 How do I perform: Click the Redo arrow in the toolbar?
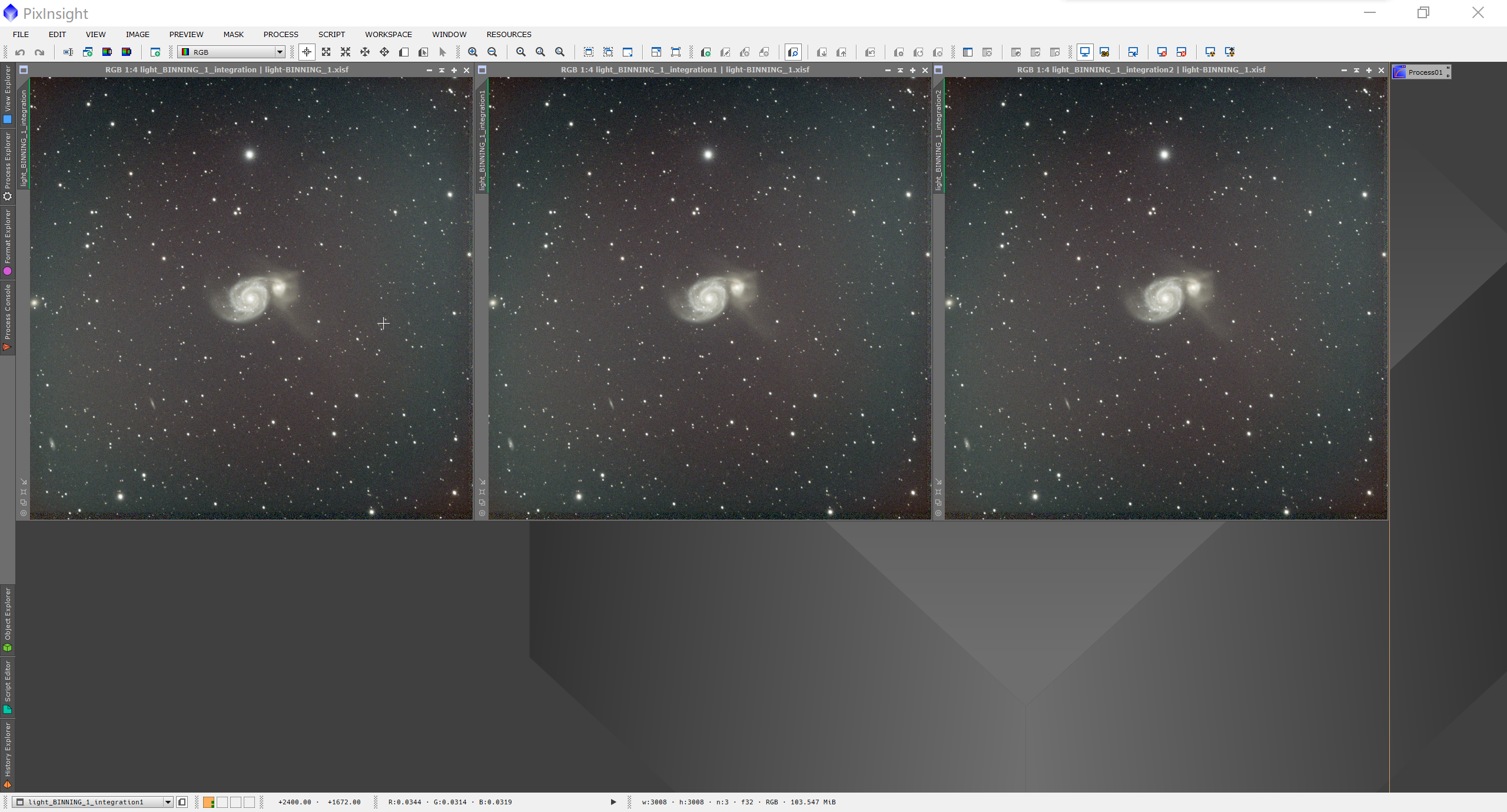coord(39,52)
